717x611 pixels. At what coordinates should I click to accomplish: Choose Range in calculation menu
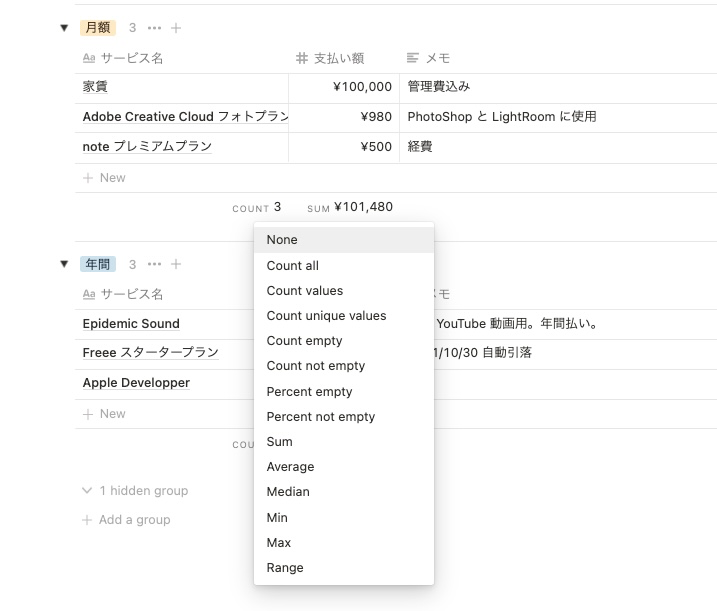point(344,568)
